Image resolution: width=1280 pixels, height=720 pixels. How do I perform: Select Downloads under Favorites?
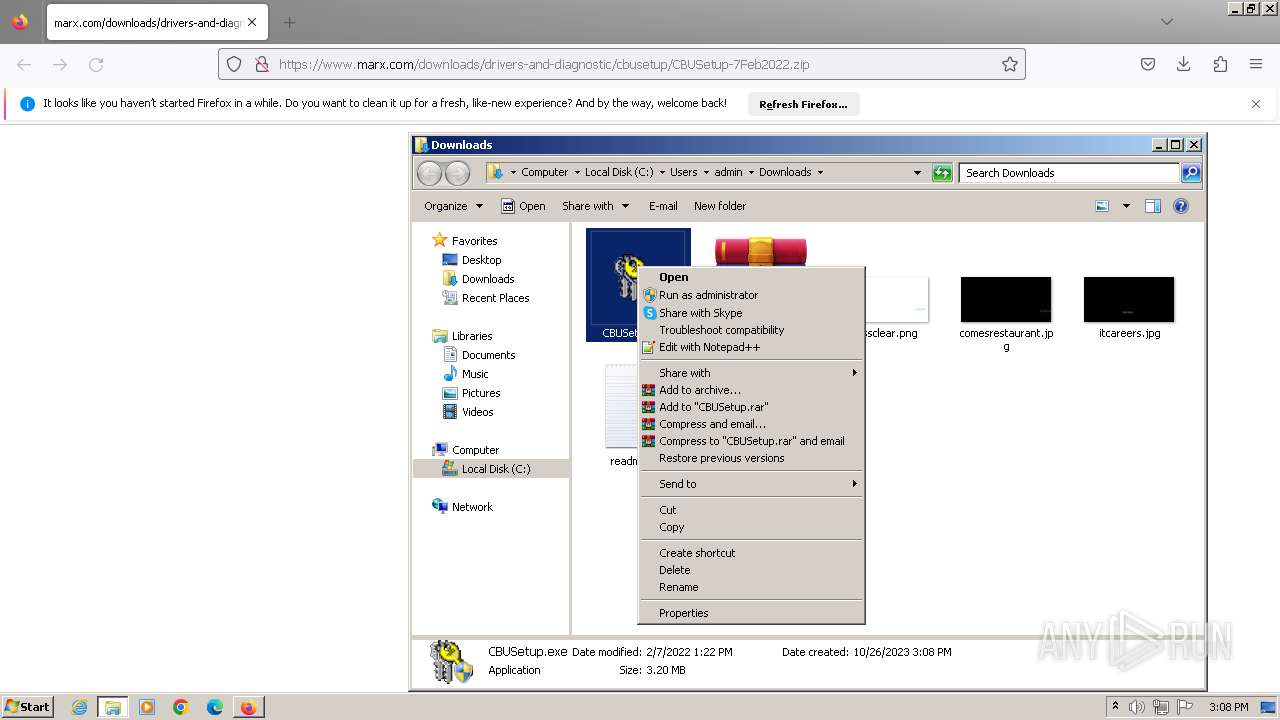coord(478,279)
